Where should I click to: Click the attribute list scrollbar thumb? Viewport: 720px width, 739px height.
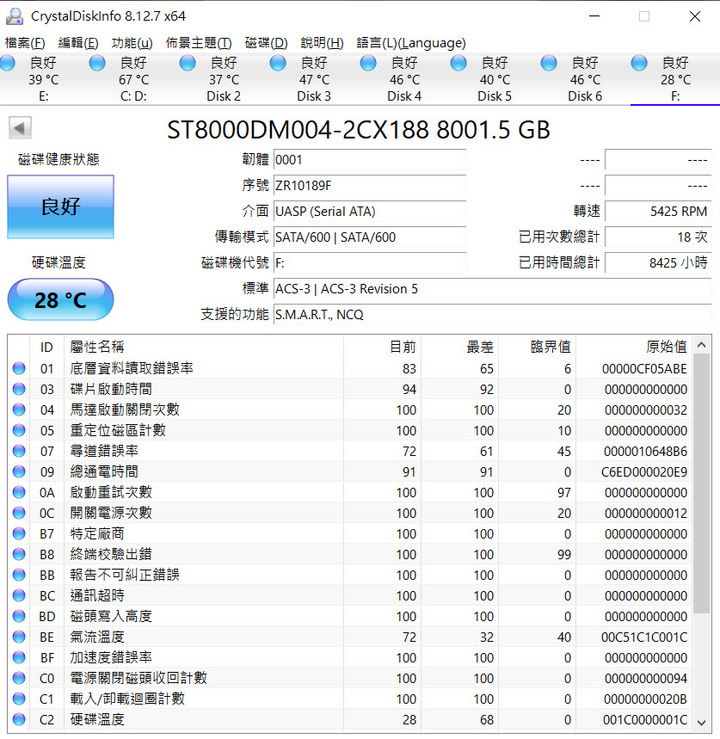pyautogui.click(x=701, y=483)
